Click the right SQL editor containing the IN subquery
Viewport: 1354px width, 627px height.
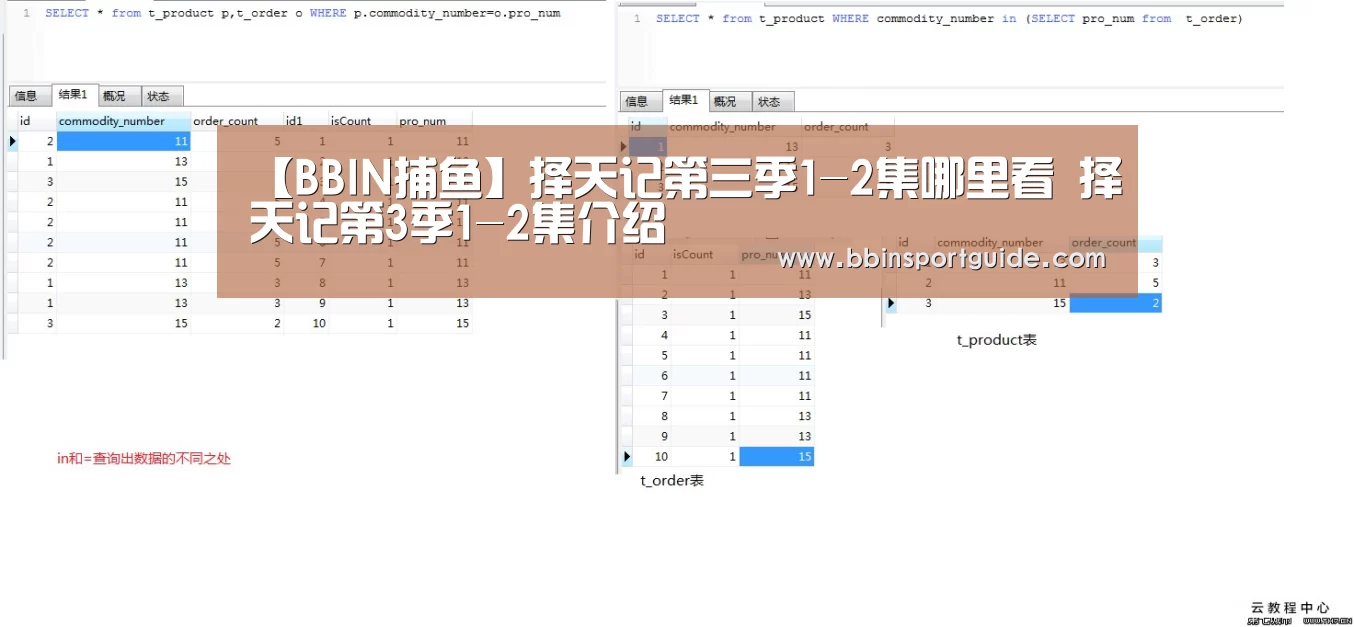coord(950,48)
